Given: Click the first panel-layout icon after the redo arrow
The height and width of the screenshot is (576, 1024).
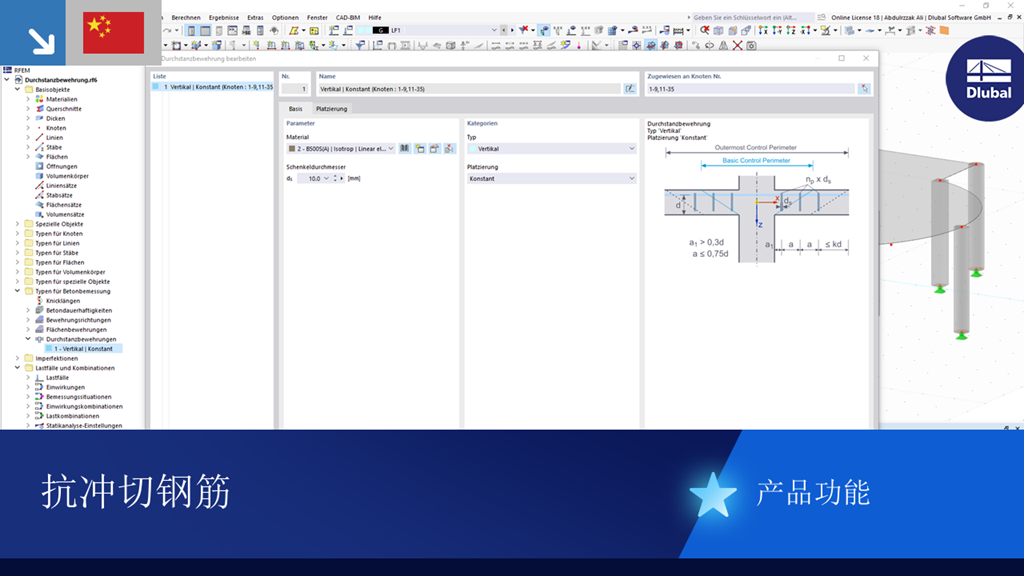Looking at the screenshot, I should [x=192, y=30].
